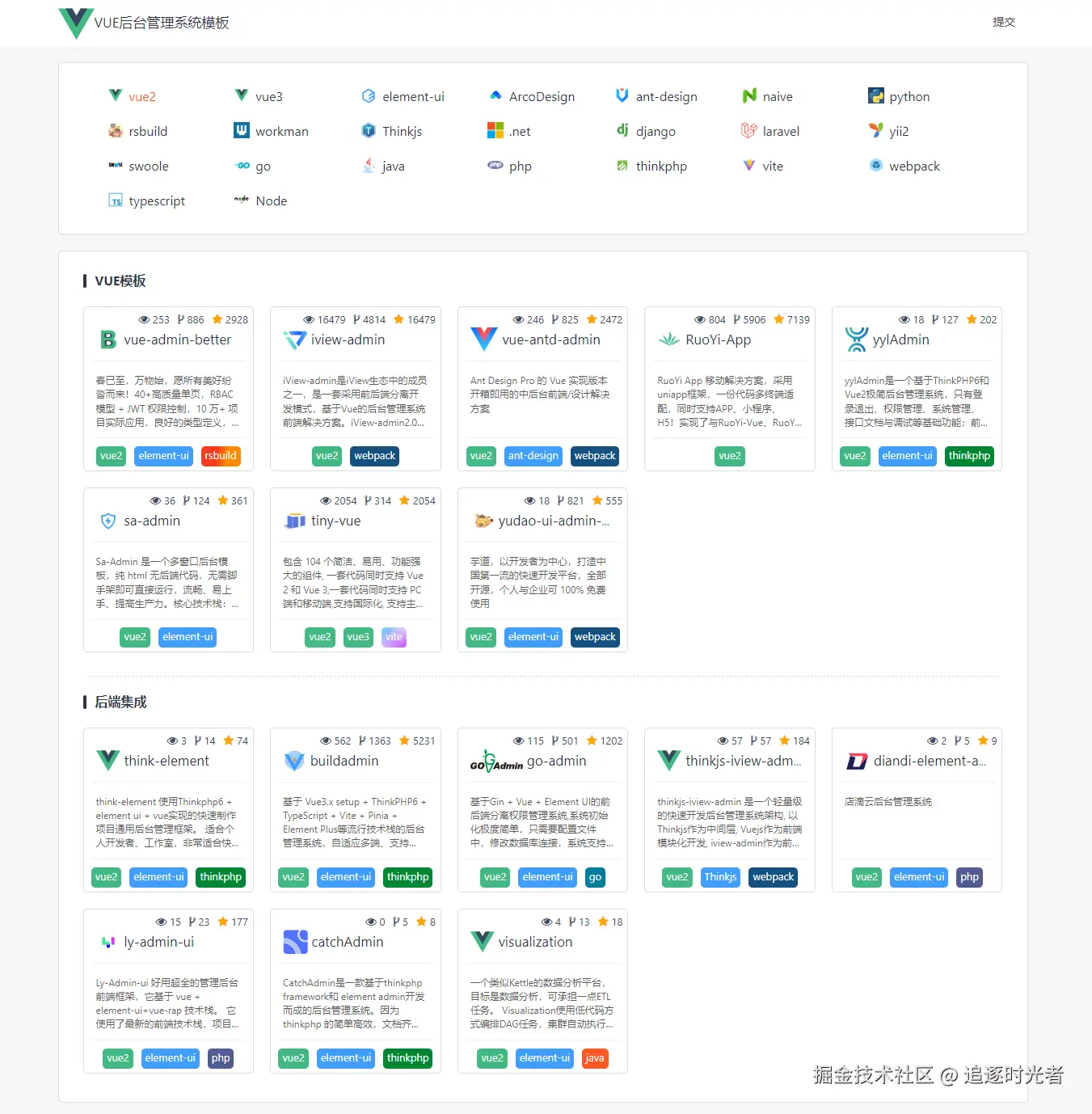Click ant-design tag on vue-antd-admin card
The width and height of the screenshot is (1092, 1114).
(x=533, y=456)
